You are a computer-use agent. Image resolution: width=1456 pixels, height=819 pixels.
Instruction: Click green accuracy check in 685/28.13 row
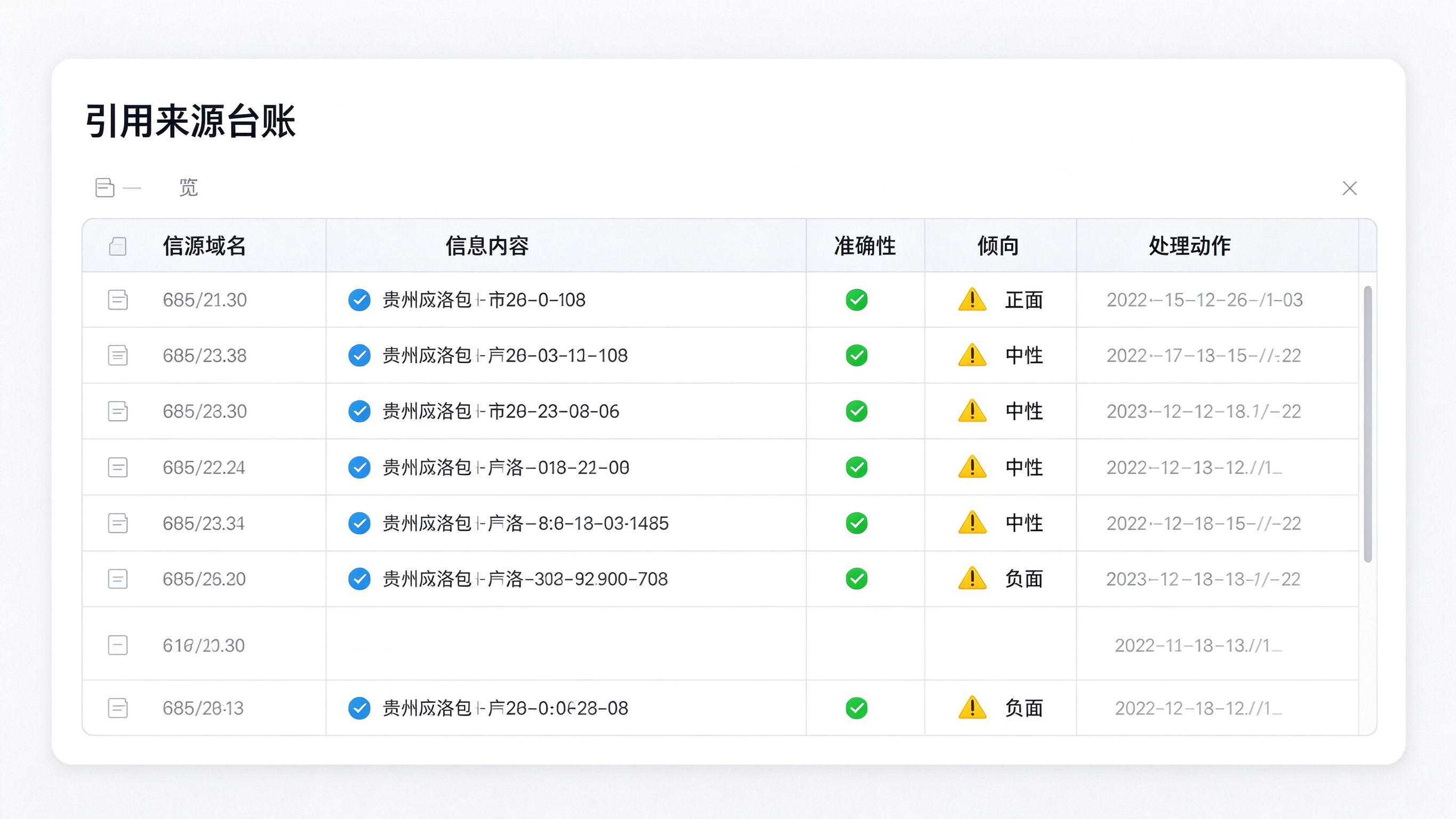(857, 708)
